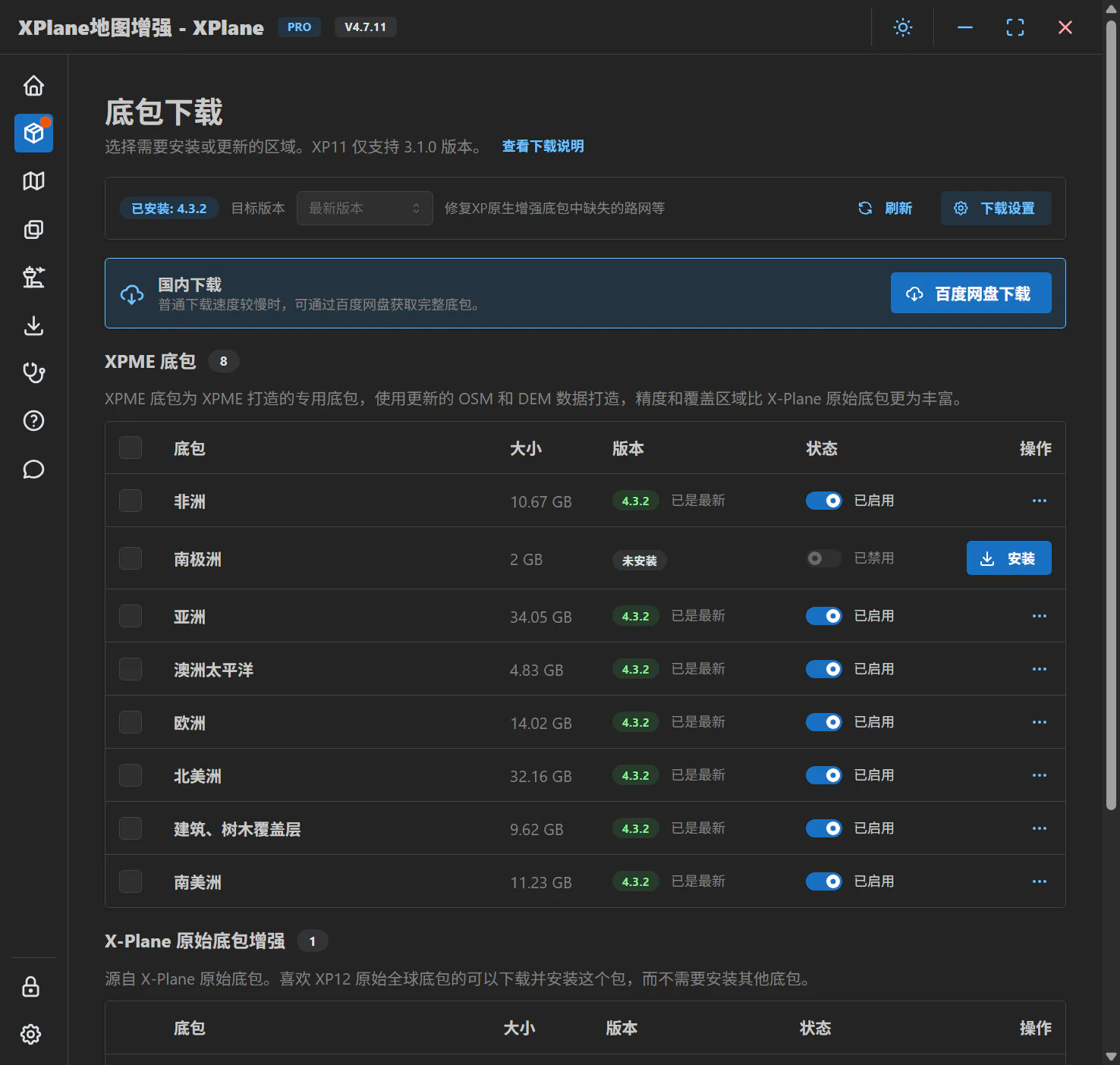The image size is (1120, 1065).
Task: Click the cloud download icon beside 国内下载
Action: 132,294
